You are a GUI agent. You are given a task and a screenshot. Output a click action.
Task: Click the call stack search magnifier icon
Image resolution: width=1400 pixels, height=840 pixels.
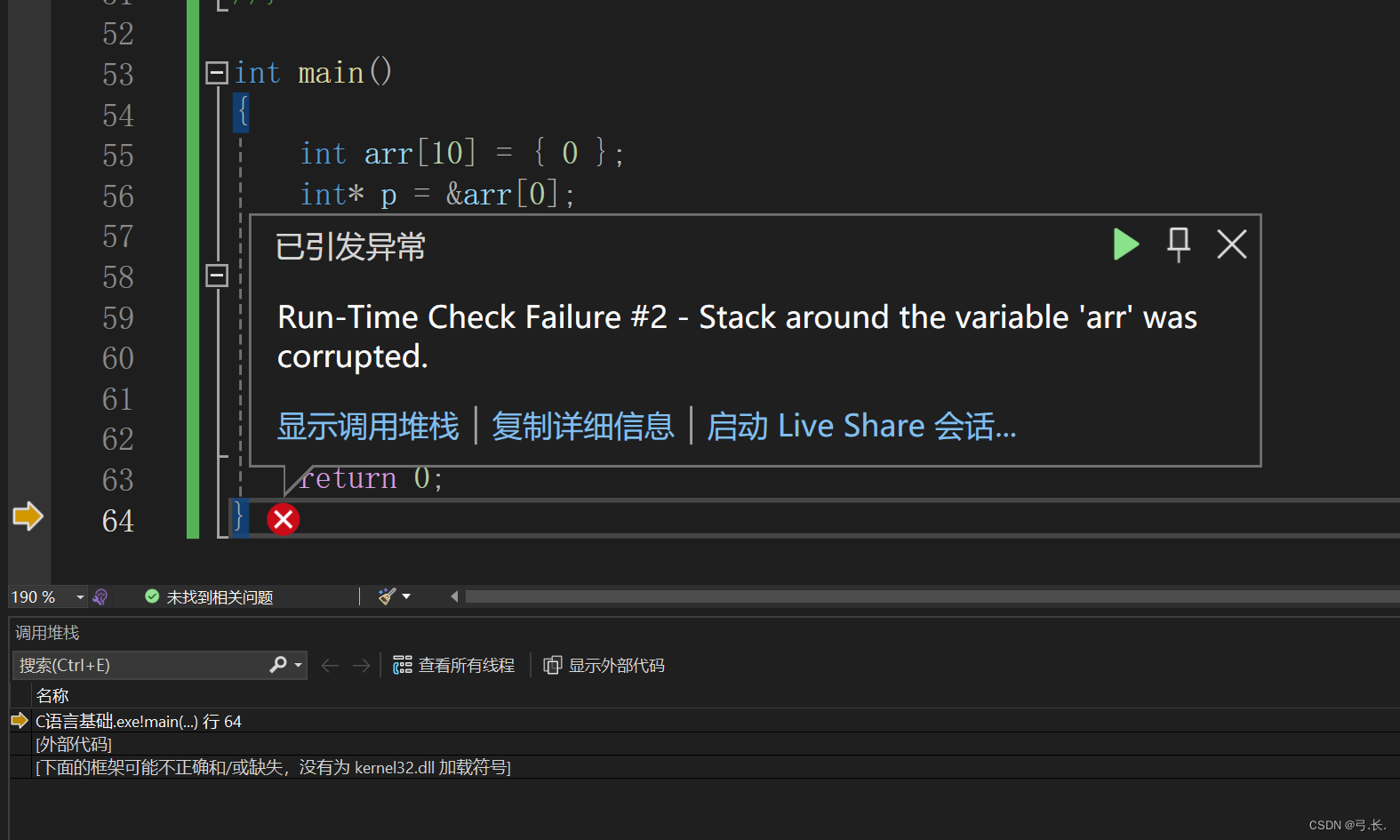(x=278, y=664)
